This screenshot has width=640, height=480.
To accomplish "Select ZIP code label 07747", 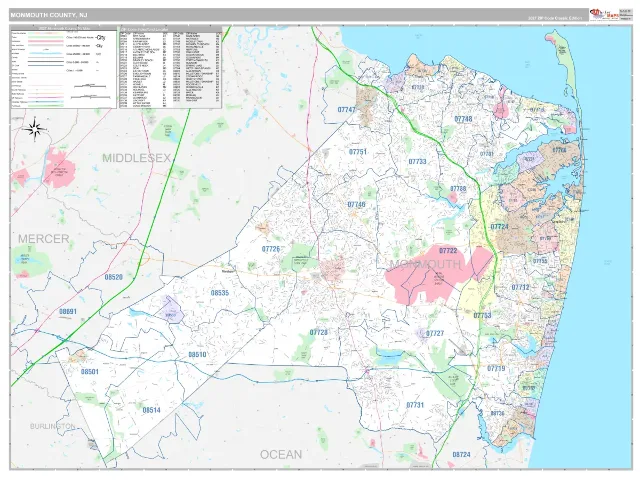I will click(x=347, y=109).
